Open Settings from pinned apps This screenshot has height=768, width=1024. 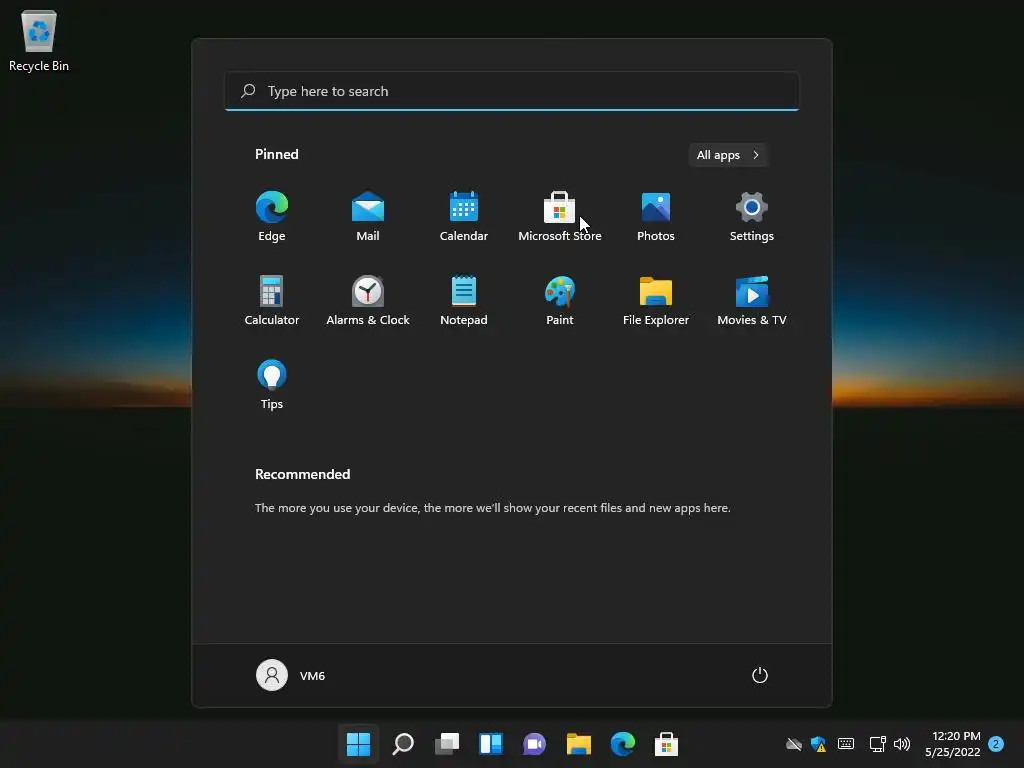[x=752, y=216]
